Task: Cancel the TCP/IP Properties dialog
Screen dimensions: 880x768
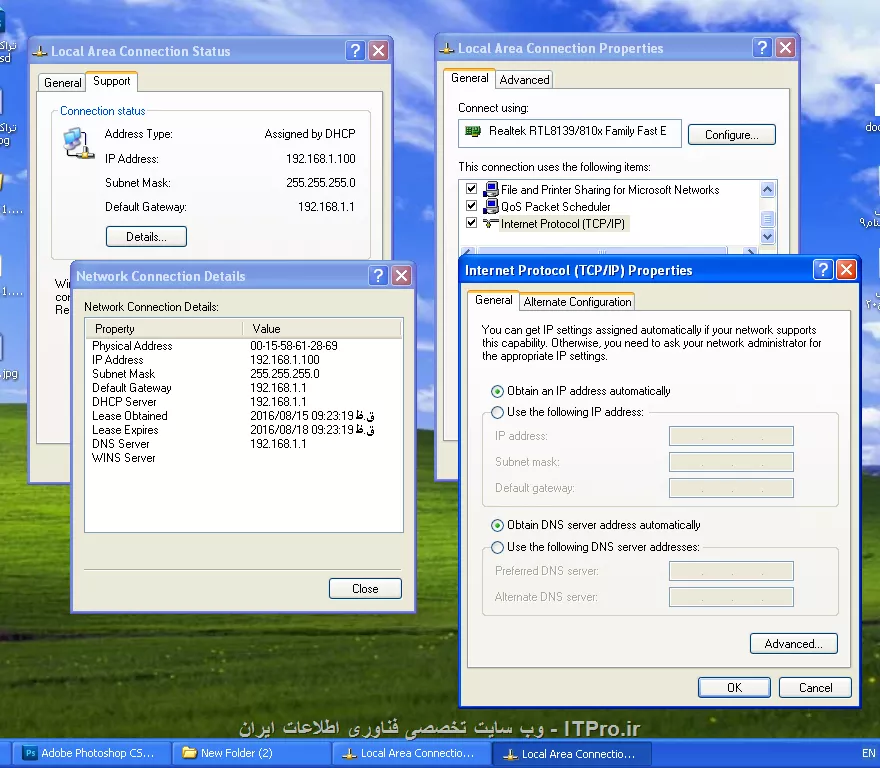Action: 815,688
